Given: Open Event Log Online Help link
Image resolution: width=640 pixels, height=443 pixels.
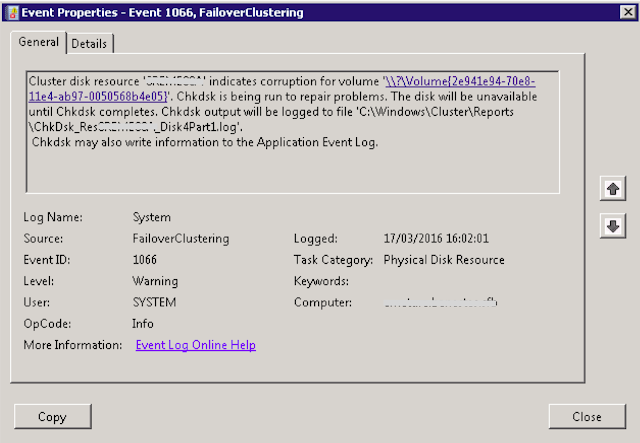Looking at the screenshot, I should pyautogui.click(x=196, y=345).
